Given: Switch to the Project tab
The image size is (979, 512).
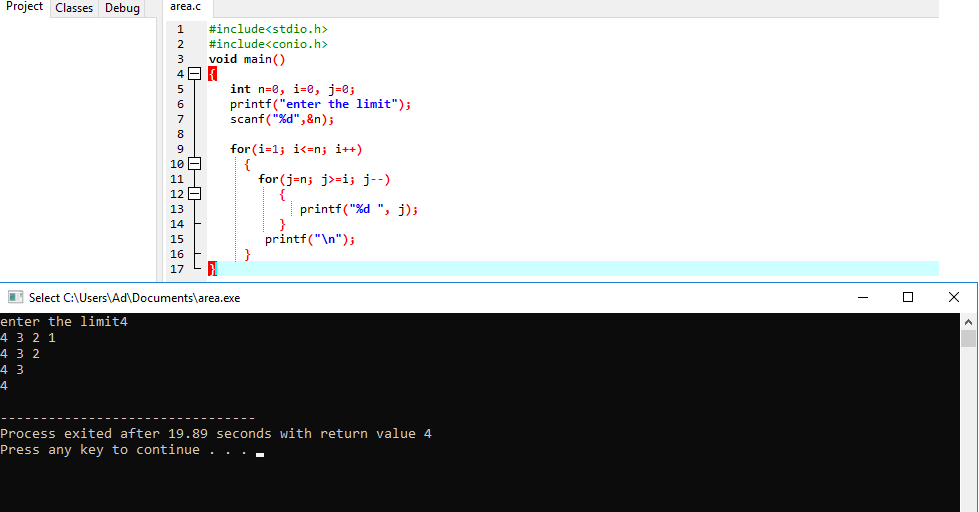Looking at the screenshot, I should click(x=24, y=7).
